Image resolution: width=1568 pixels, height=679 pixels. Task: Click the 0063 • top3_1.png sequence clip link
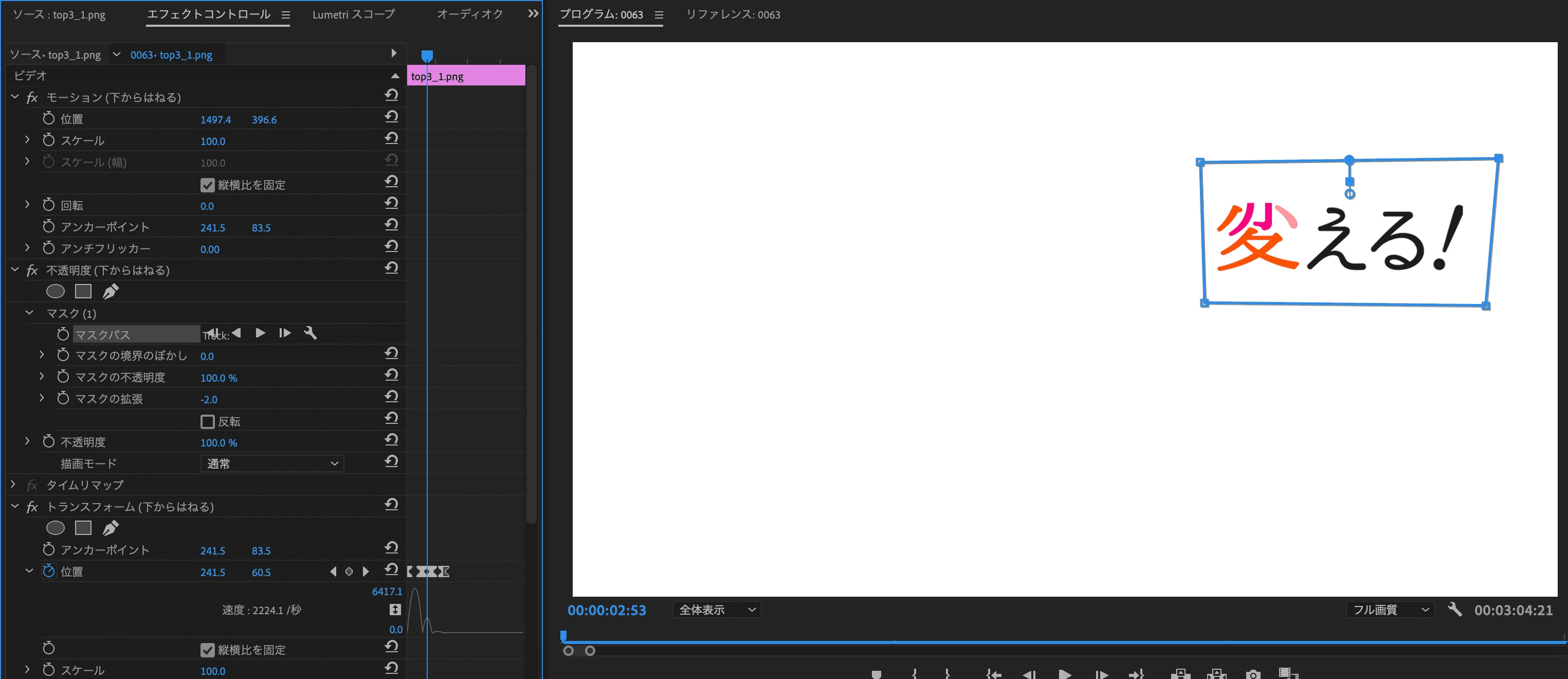pyautogui.click(x=171, y=55)
